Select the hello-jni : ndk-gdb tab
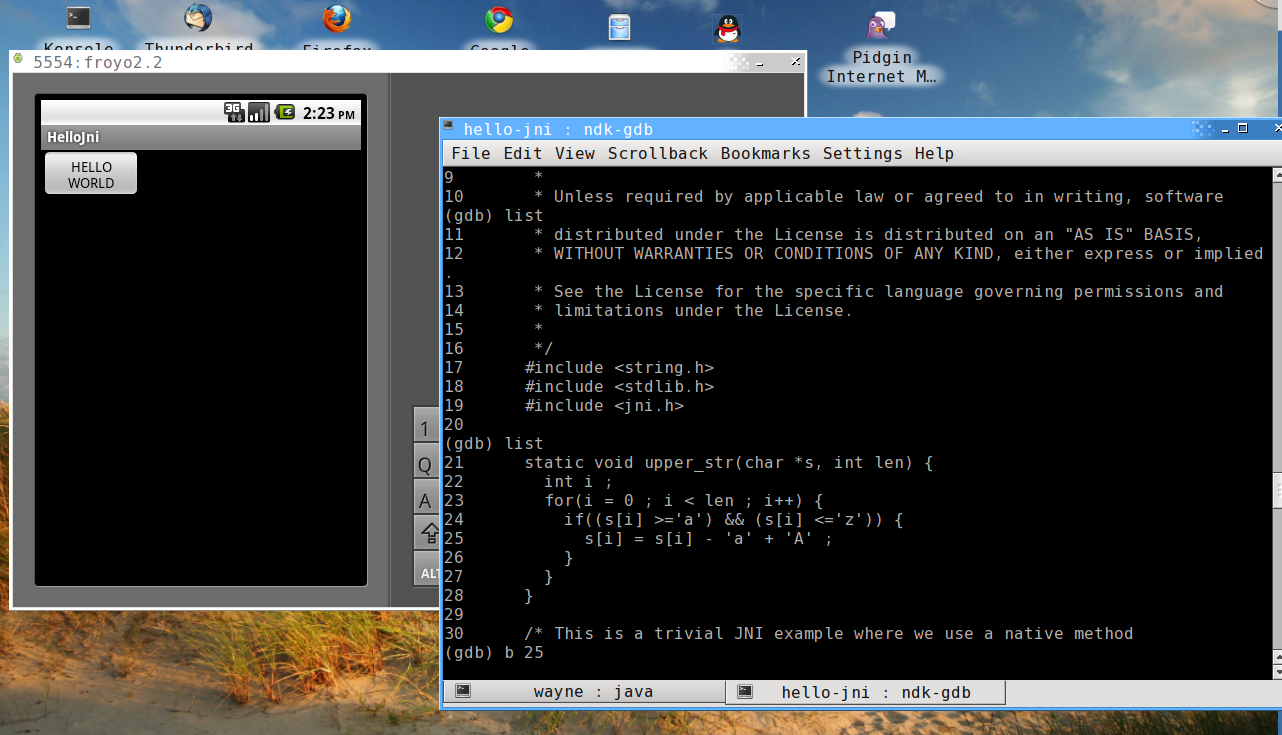Image resolution: width=1282 pixels, height=735 pixels. [x=866, y=692]
